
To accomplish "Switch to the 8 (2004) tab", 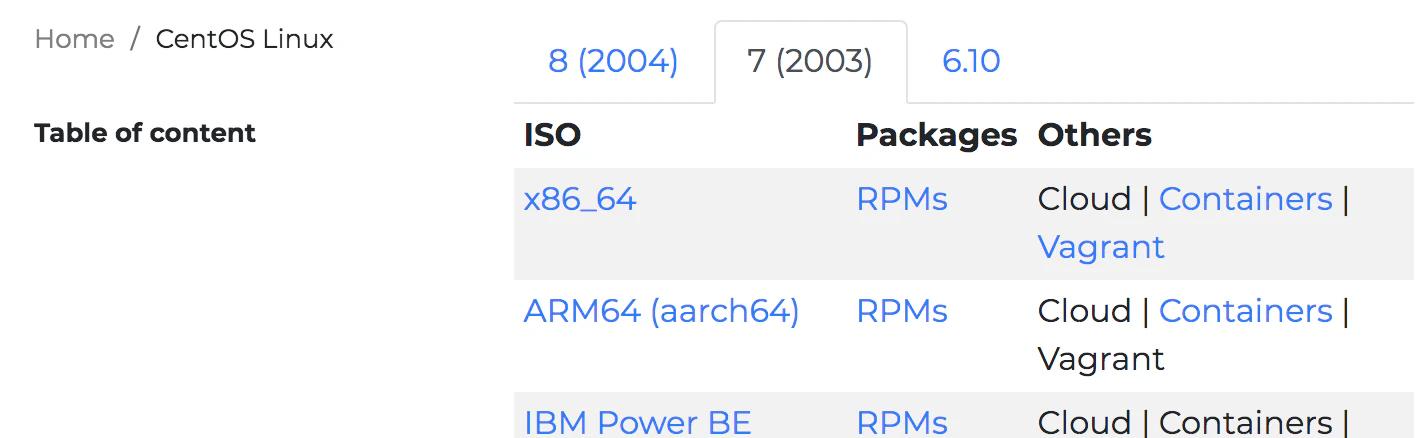I will tap(613, 62).
